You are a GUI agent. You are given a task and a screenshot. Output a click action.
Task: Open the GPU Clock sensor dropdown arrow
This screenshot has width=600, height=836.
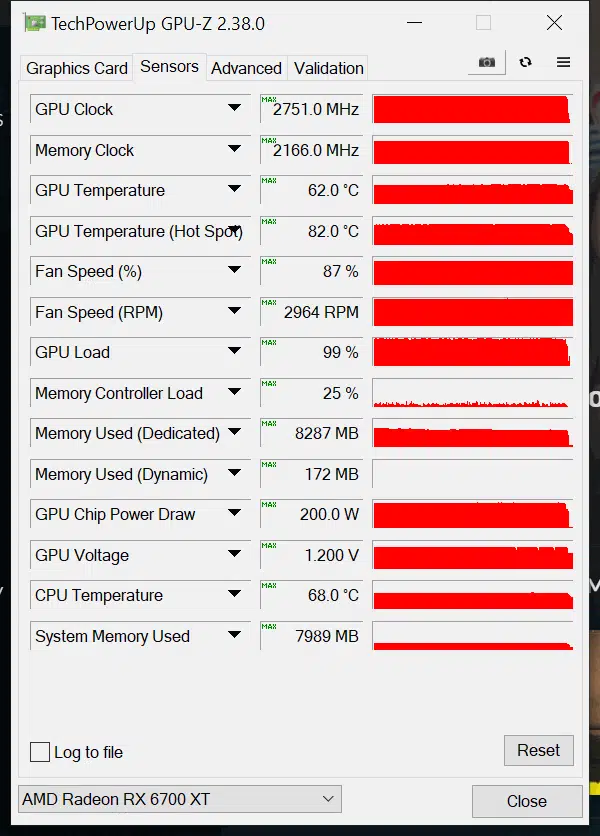[x=234, y=108]
